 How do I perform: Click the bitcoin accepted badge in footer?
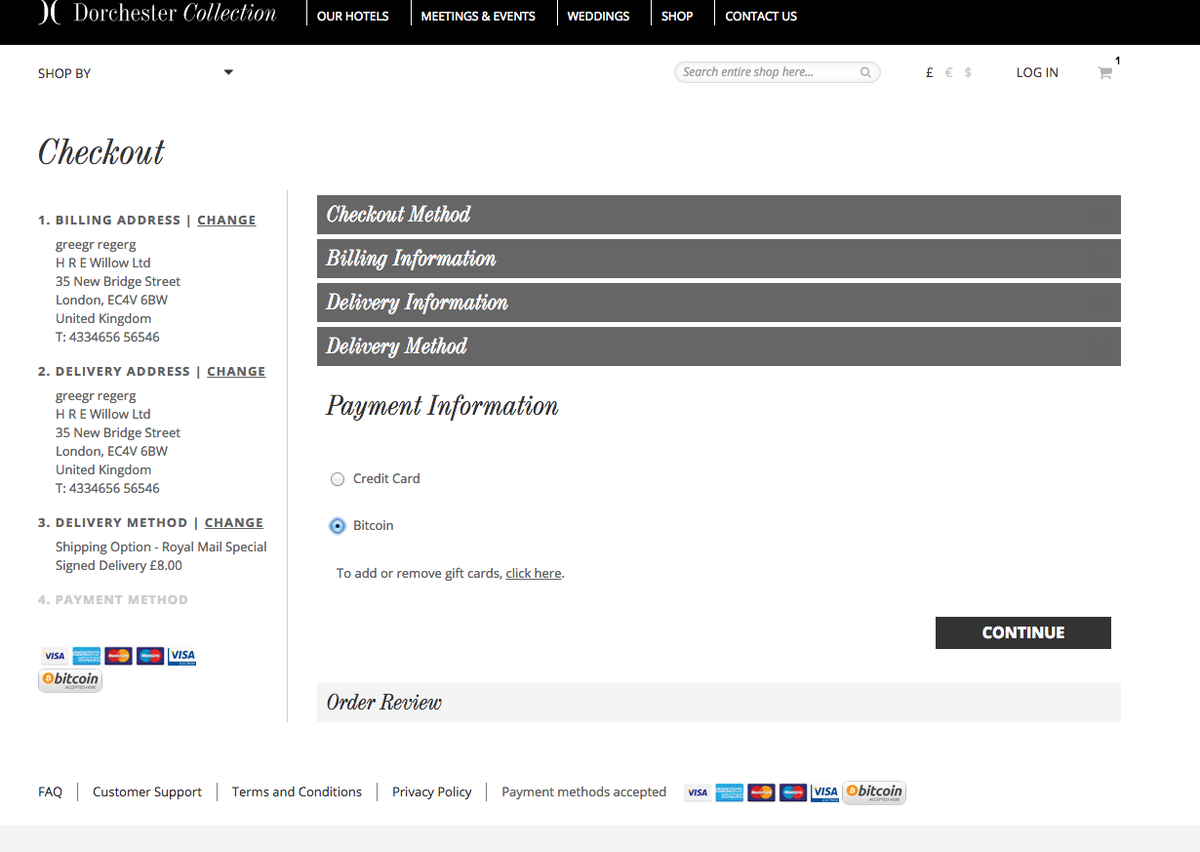point(874,792)
